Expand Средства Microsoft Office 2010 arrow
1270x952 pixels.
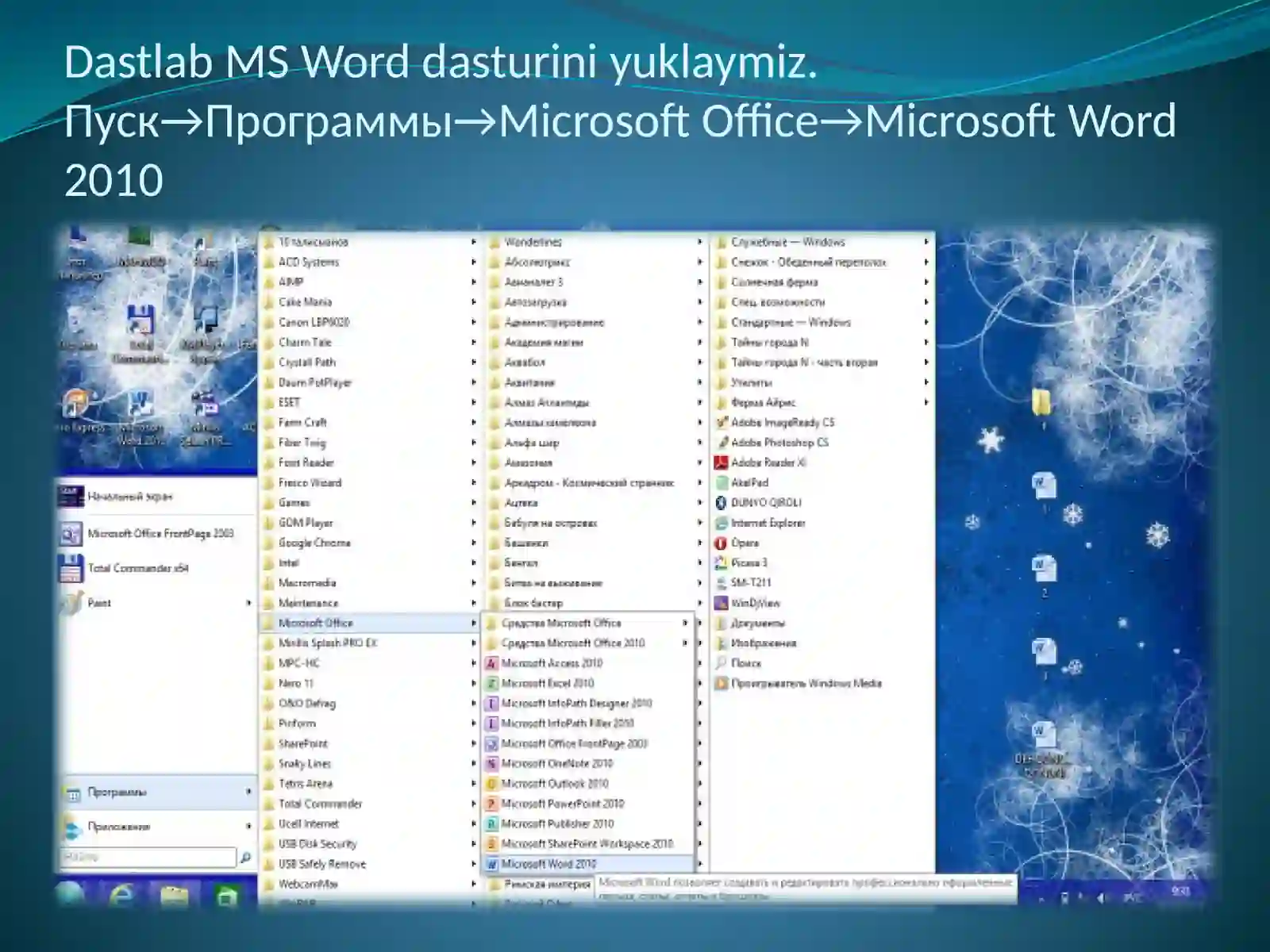[x=685, y=643]
